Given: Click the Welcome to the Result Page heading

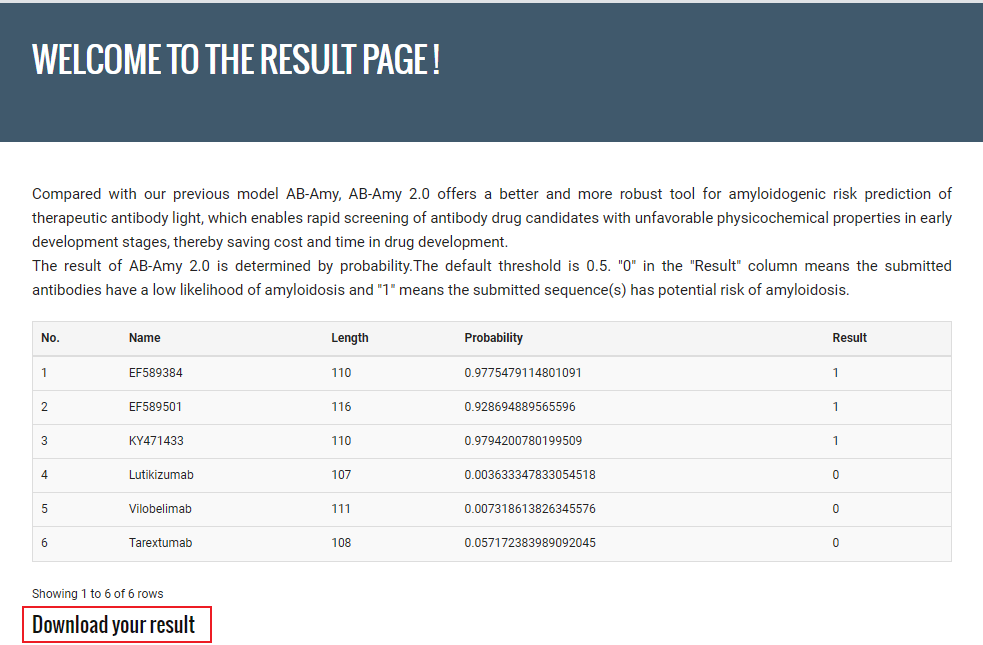Looking at the screenshot, I should (236, 60).
